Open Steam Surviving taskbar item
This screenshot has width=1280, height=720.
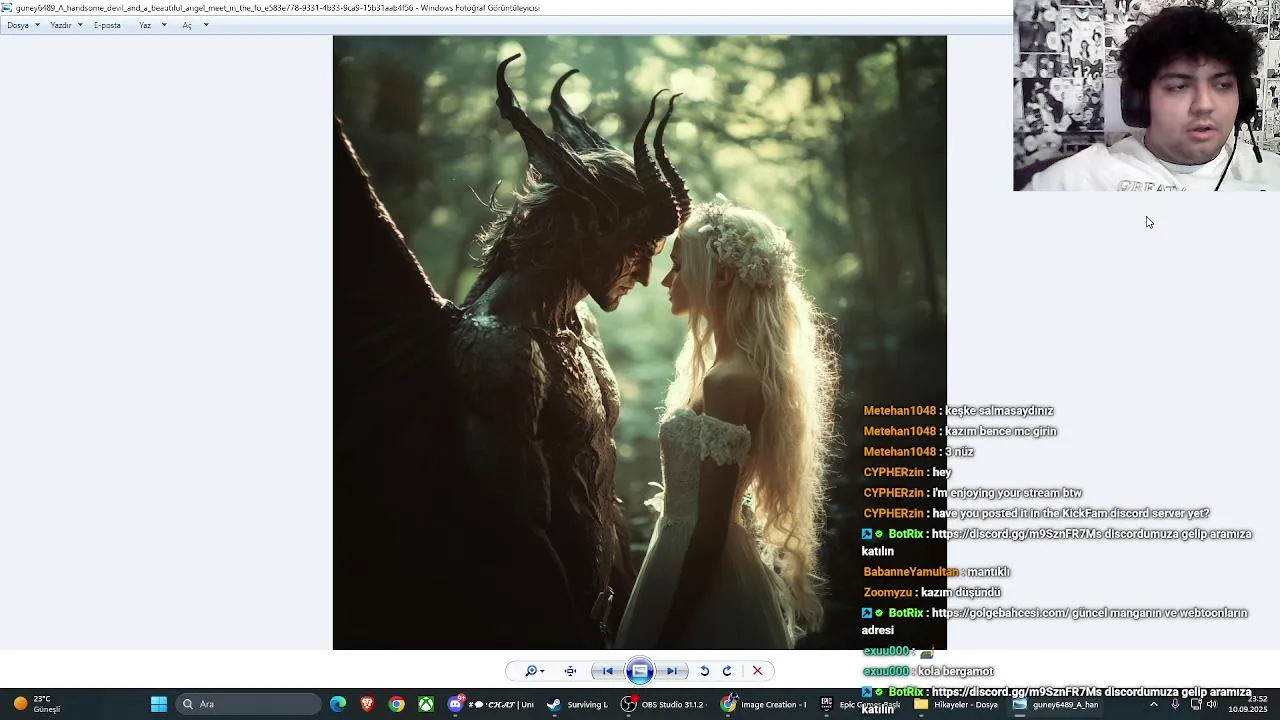[577, 704]
